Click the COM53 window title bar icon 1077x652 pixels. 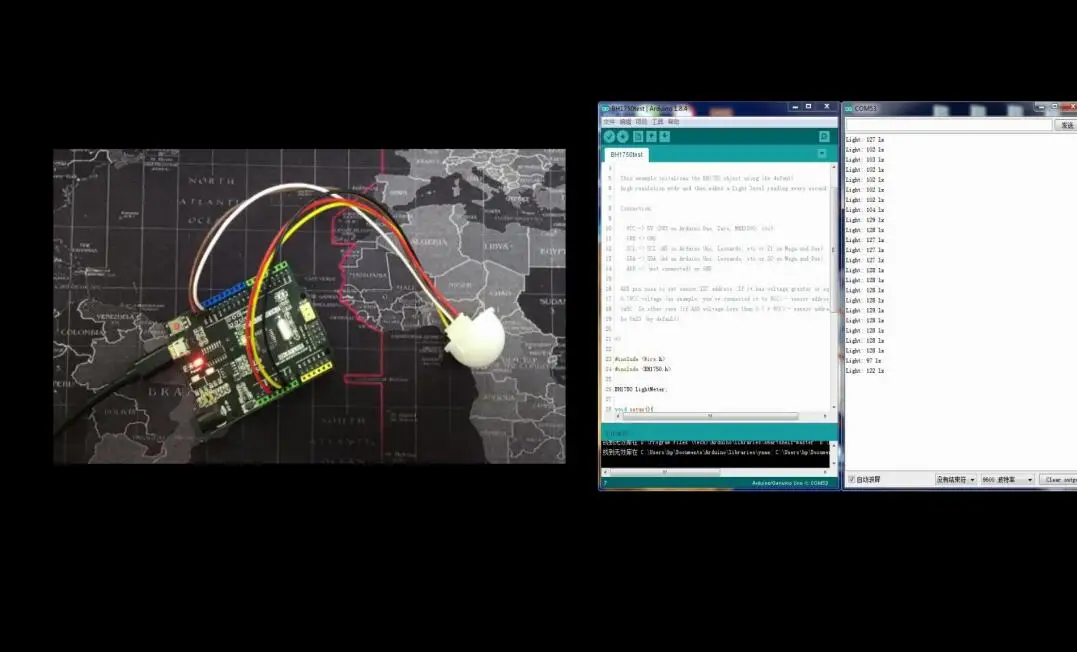pos(849,108)
